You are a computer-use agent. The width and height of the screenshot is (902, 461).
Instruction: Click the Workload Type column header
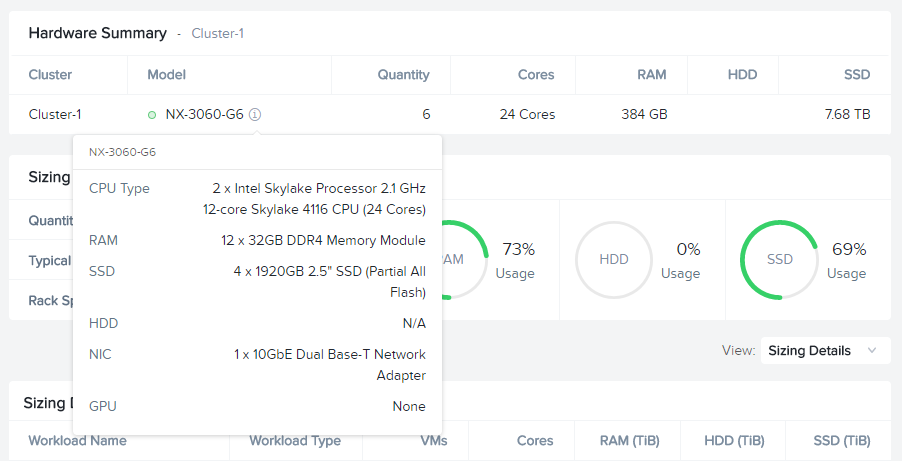pos(295,441)
